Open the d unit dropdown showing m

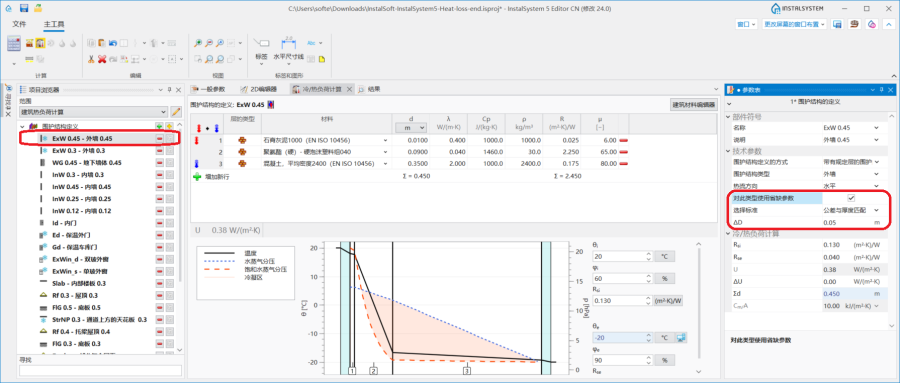pyautogui.click(x=411, y=127)
